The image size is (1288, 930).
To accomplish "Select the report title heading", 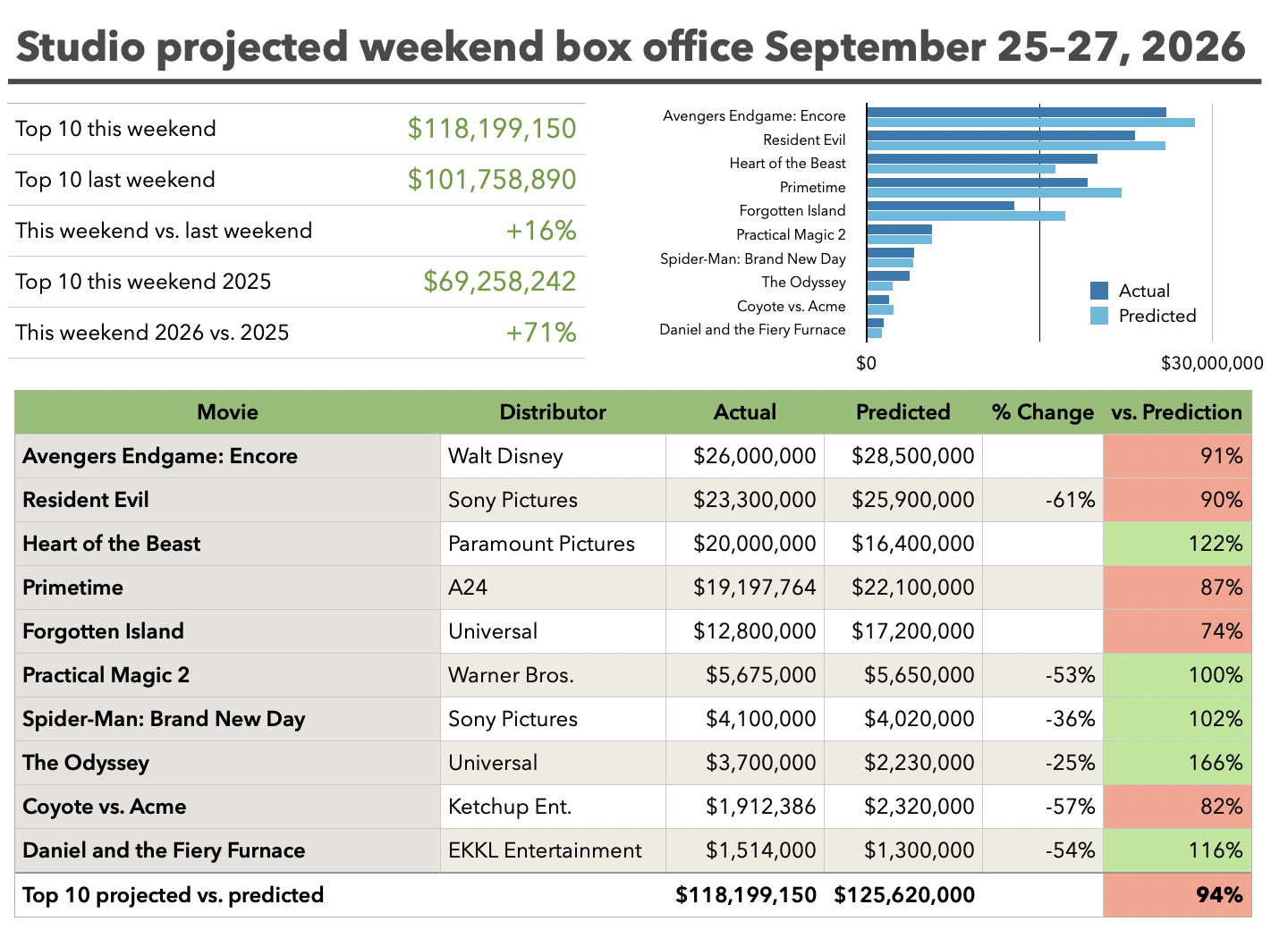I will click(631, 46).
